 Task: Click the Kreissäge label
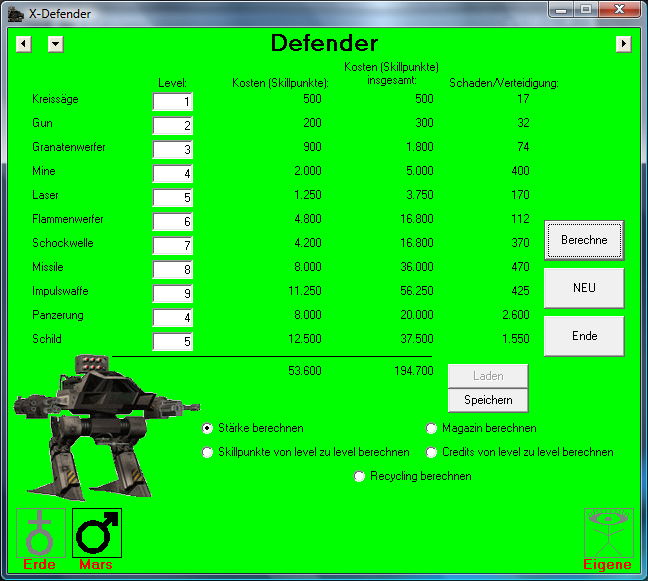[x=55, y=99]
